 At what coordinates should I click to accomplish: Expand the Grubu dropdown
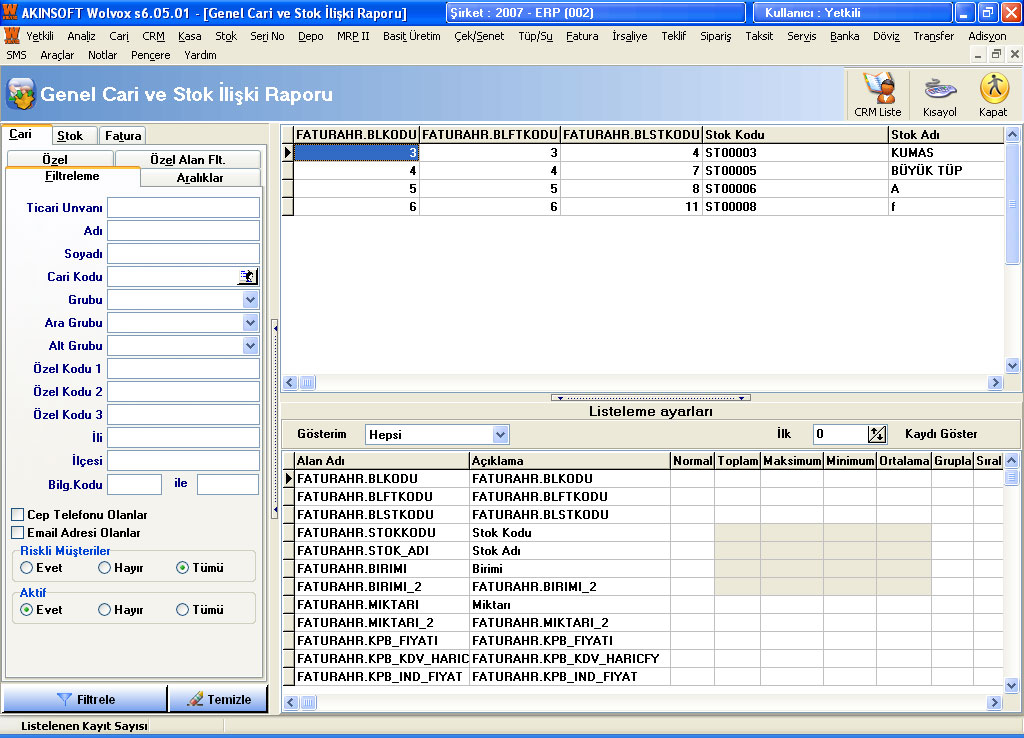(250, 300)
